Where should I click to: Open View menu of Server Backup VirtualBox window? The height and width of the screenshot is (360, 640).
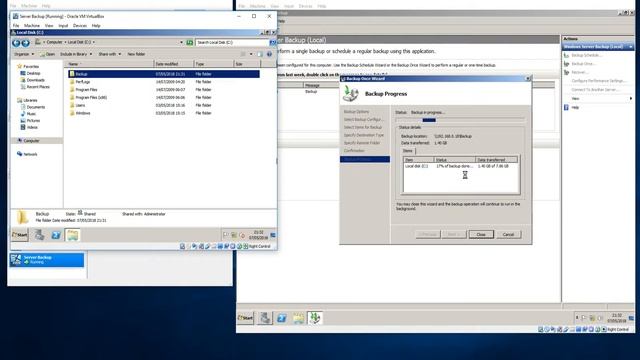tap(49, 25)
